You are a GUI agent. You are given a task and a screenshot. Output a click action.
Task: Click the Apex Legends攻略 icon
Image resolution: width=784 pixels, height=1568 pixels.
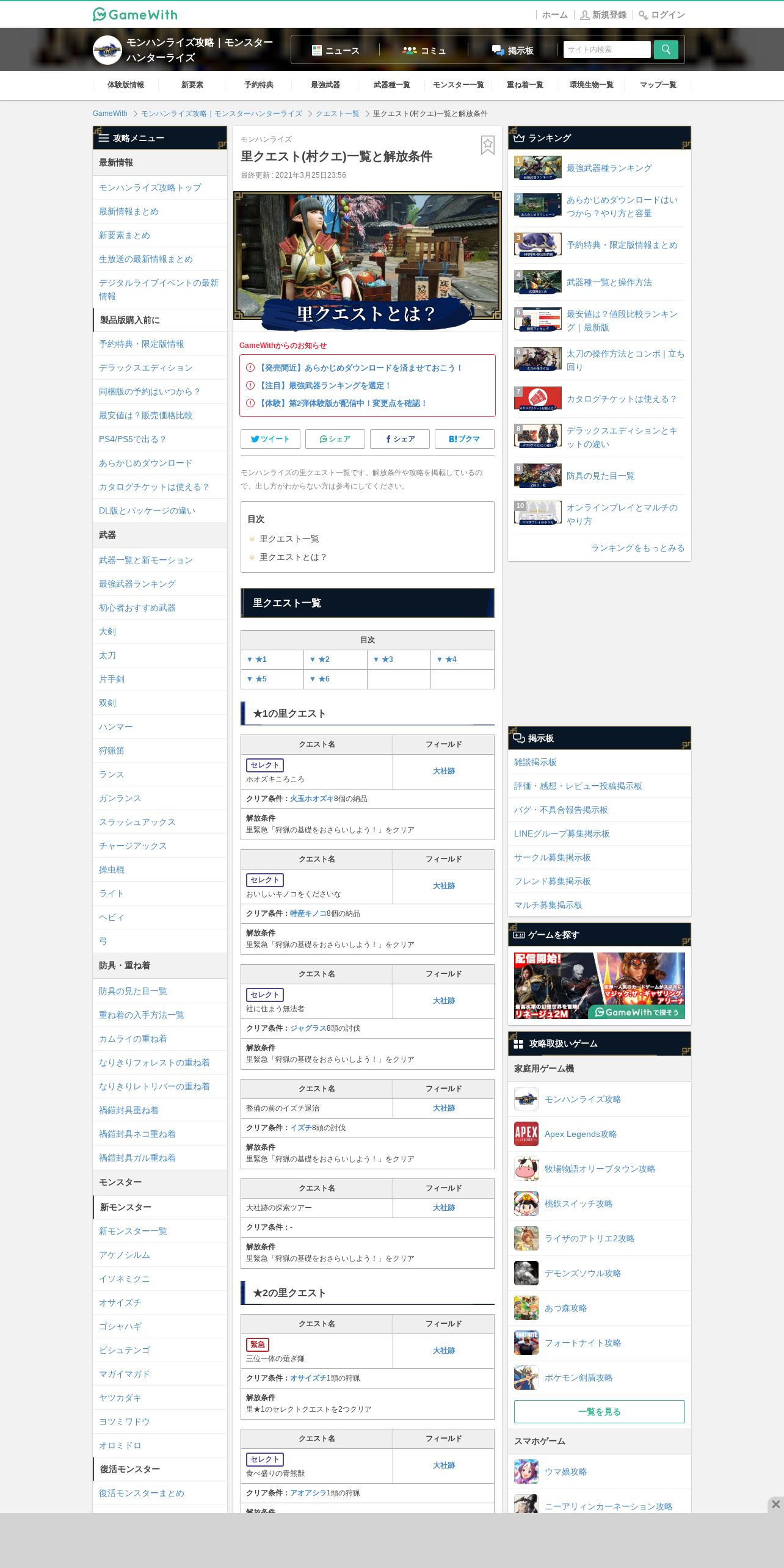click(x=526, y=1134)
